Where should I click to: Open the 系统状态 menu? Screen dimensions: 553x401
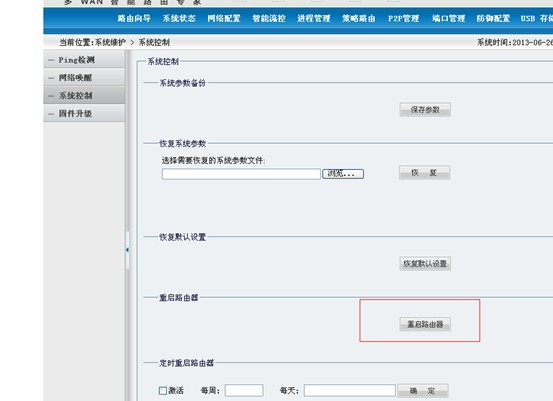point(179,18)
